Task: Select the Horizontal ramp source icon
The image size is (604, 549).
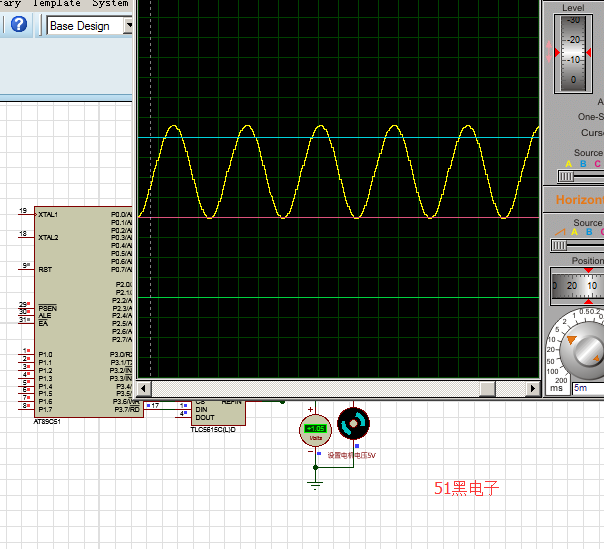Action: pyautogui.click(x=560, y=232)
